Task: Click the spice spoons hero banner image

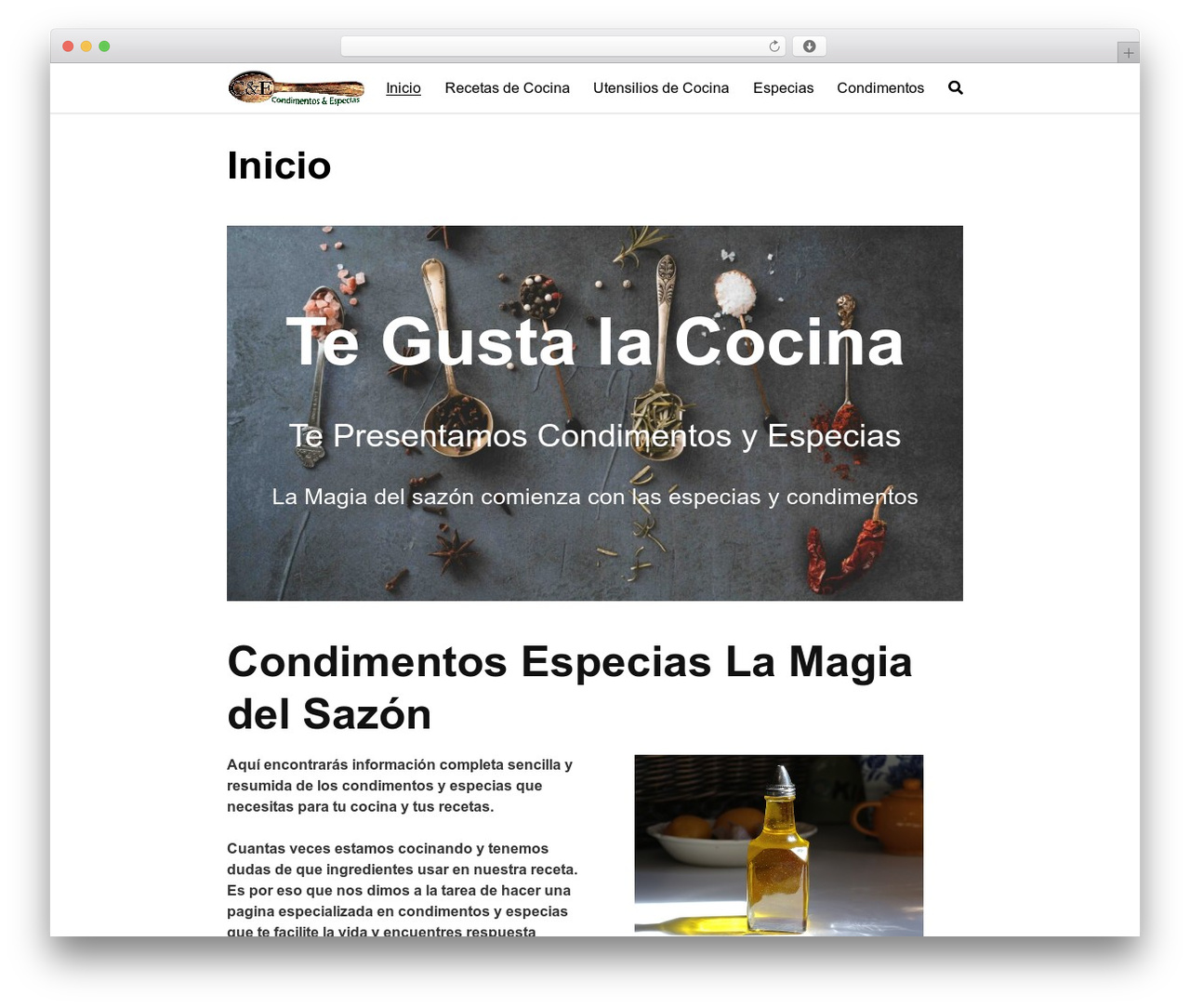Action: [x=595, y=413]
